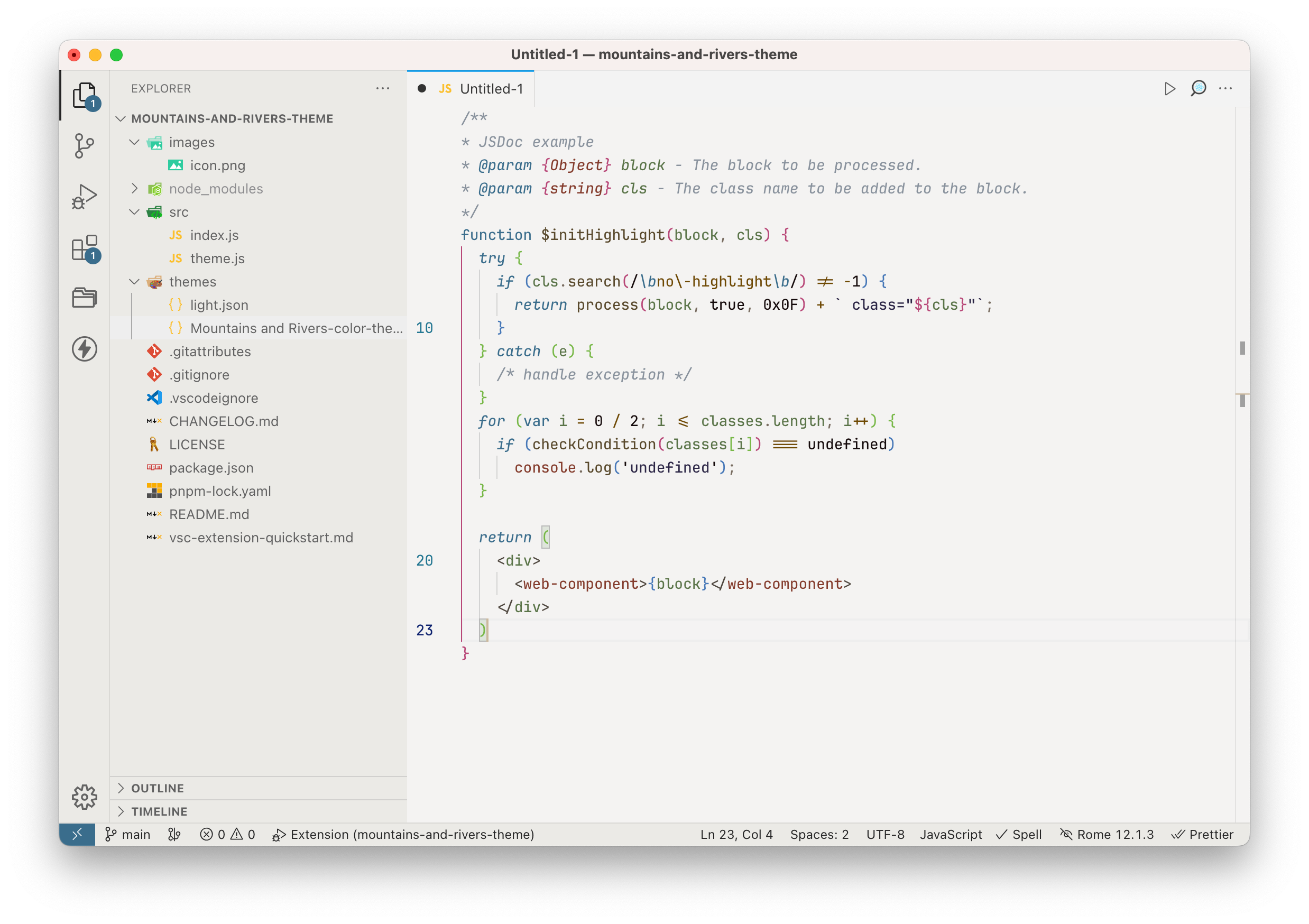The height and width of the screenshot is (924, 1309).
Task: Toggle Prettier from the status bar
Action: click(x=1203, y=834)
